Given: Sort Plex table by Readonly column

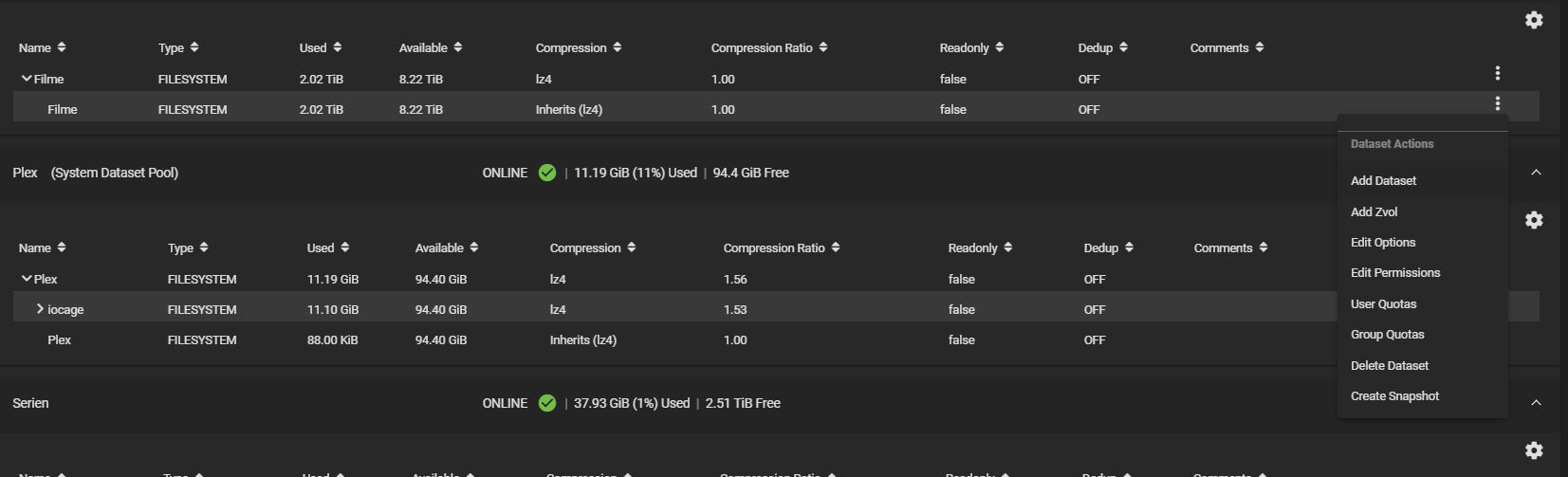Looking at the screenshot, I should point(980,248).
